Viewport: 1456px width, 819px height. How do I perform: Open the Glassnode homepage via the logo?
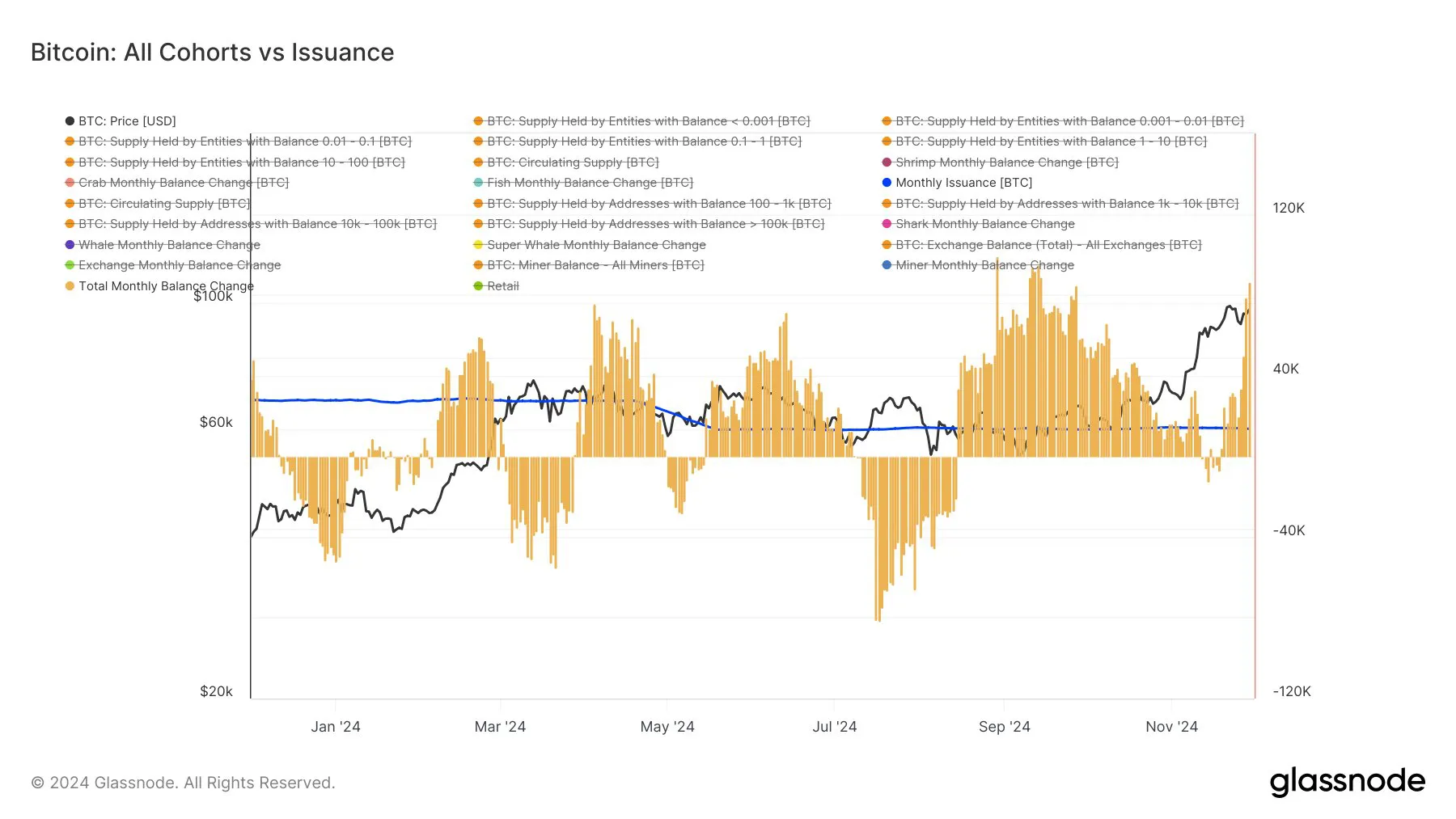click(x=1348, y=781)
